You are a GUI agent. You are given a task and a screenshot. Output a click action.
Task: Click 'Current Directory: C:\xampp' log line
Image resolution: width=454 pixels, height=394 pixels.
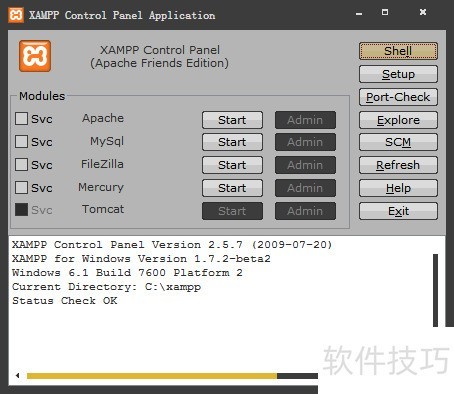coord(106,287)
